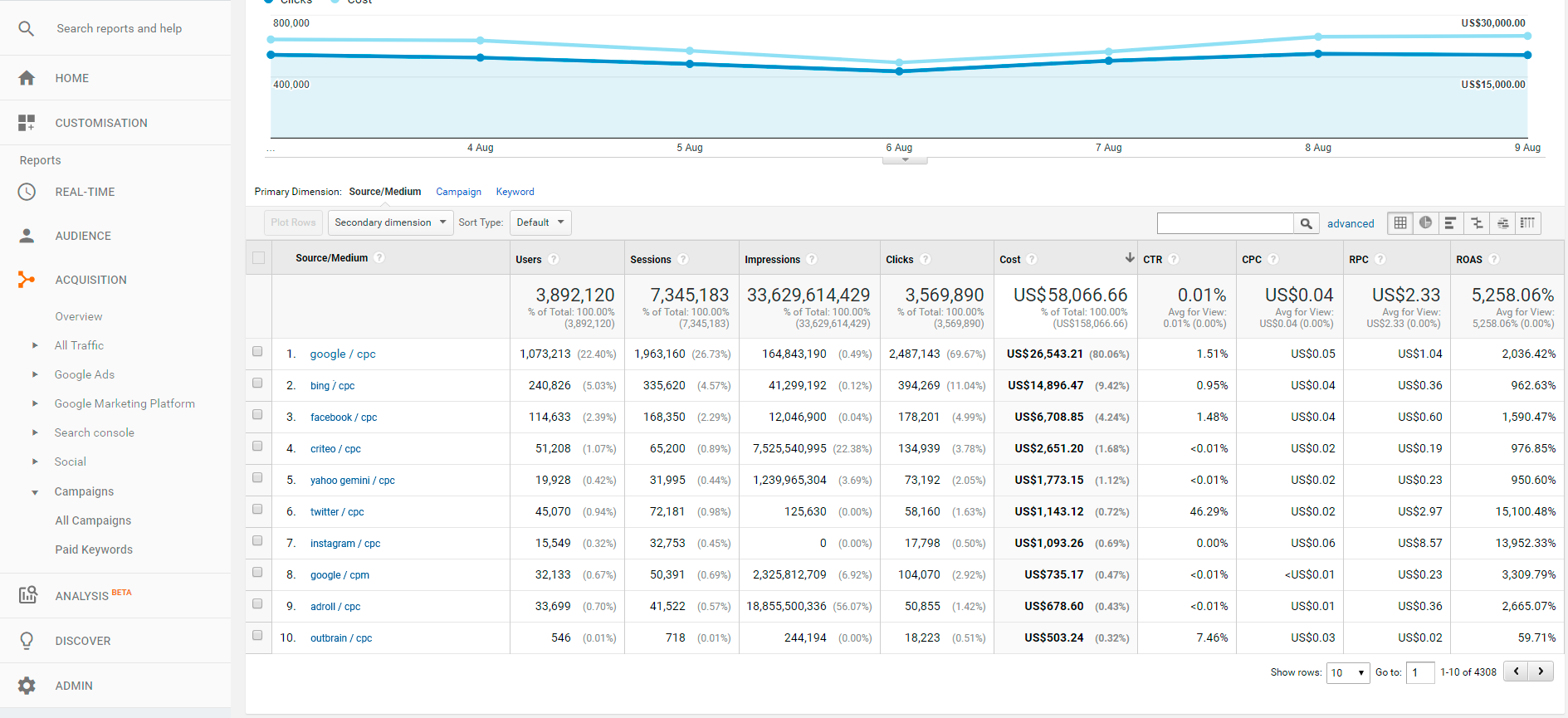This screenshot has height=718, width=1568.
Task: Click the help icon next to CTR
Action: pos(1174,259)
